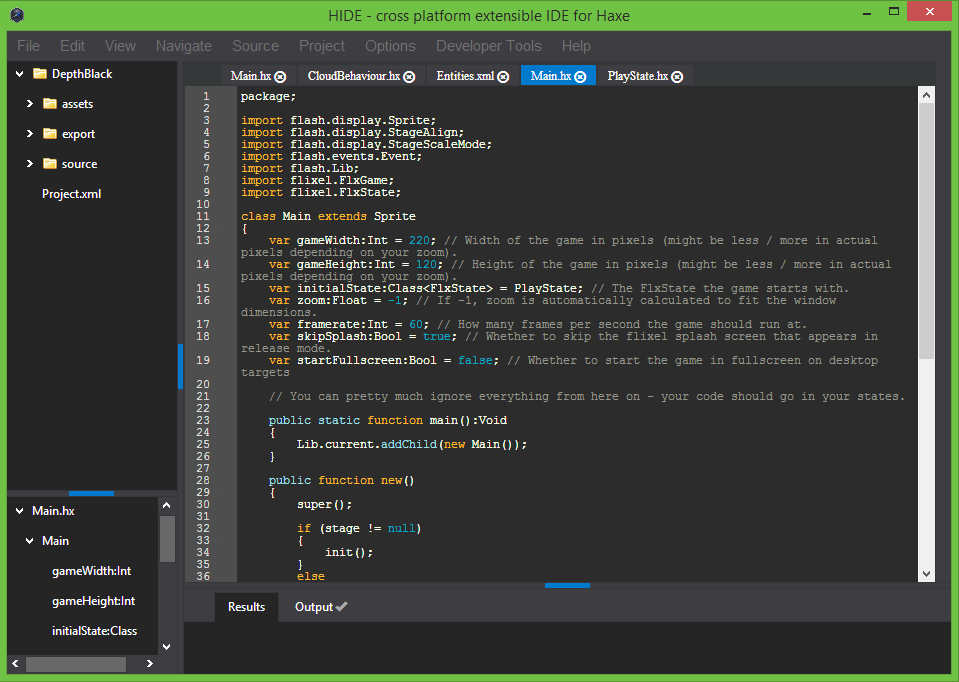Collapse the DepthBlack project tree
Screen dimensions: 959x682
pos(20,74)
